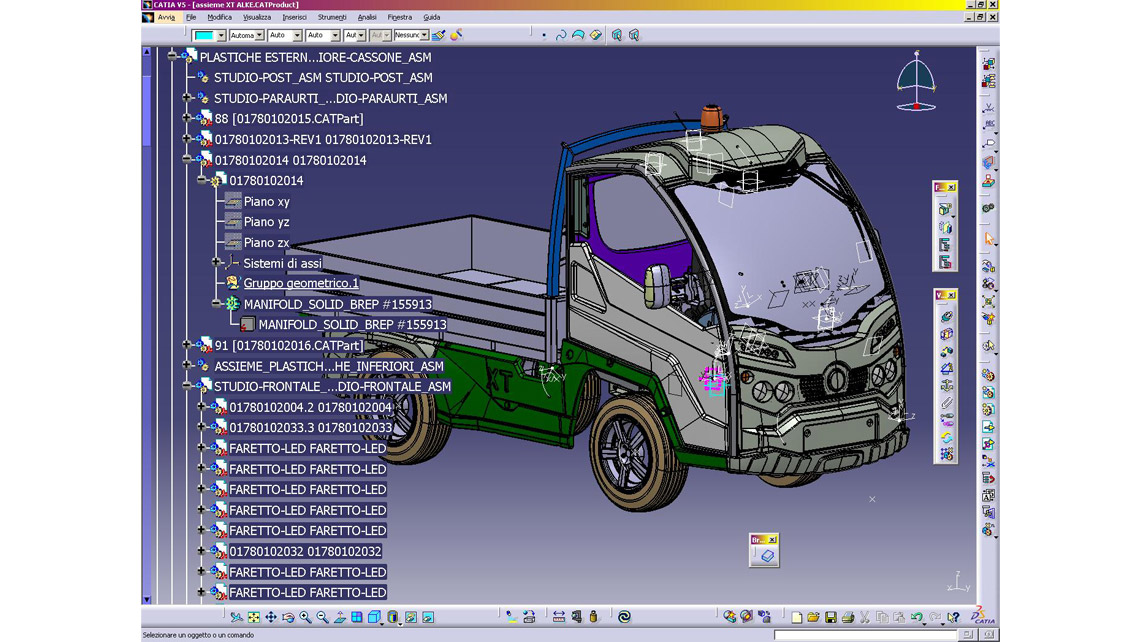Click the command input field in status bar
The width and height of the screenshot is (1140, 642).
pyautogui.click(x=865, y=635)
